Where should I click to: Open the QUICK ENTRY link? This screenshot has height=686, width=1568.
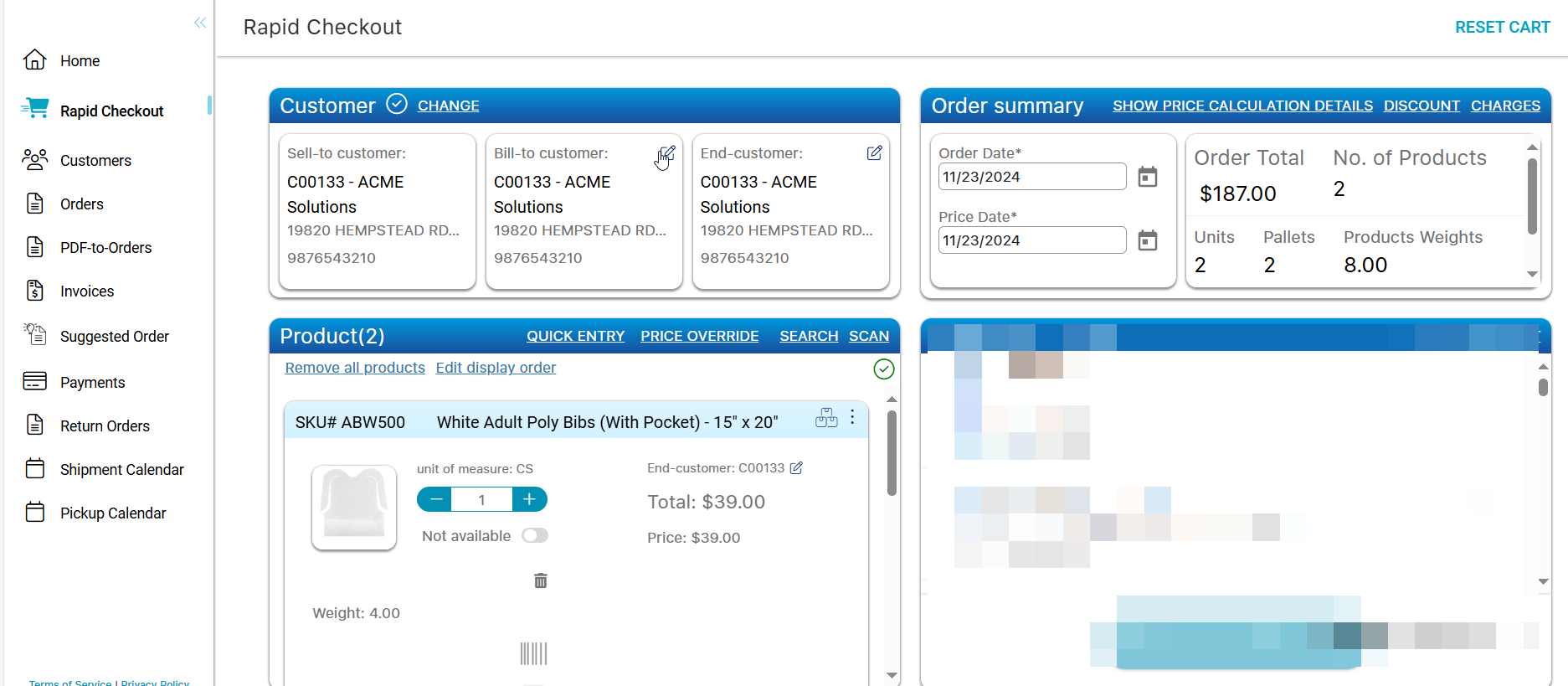pyautogui.click(x=575, y=336)
